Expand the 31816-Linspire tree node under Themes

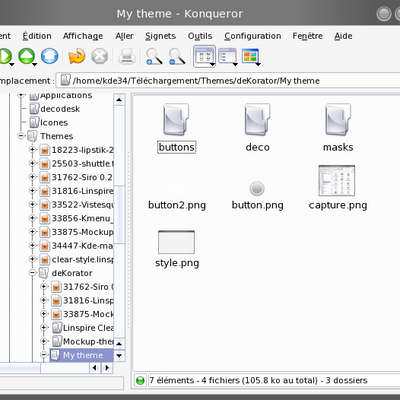click(x=32, y=191)
